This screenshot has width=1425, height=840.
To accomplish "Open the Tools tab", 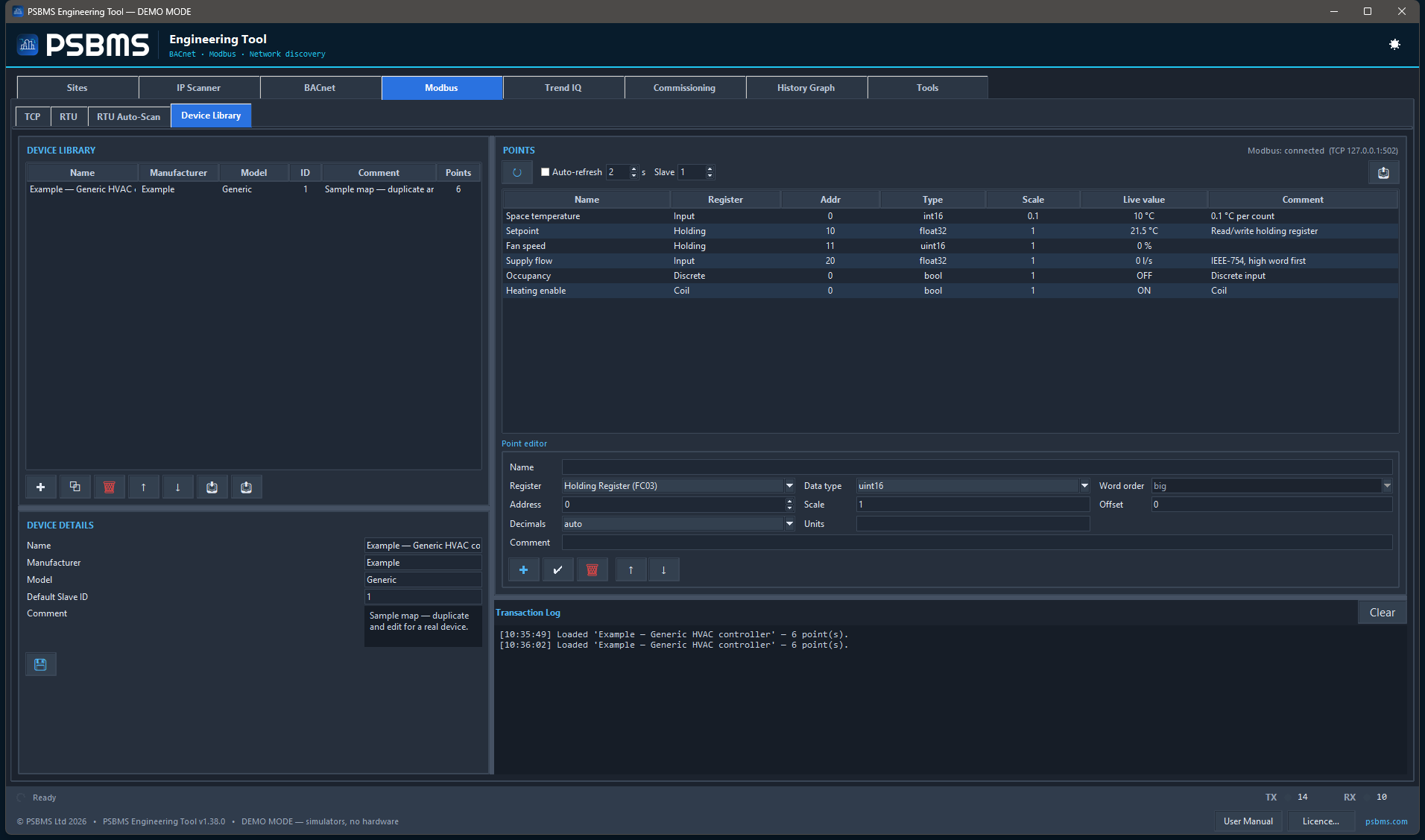I will tap(928, 88).
